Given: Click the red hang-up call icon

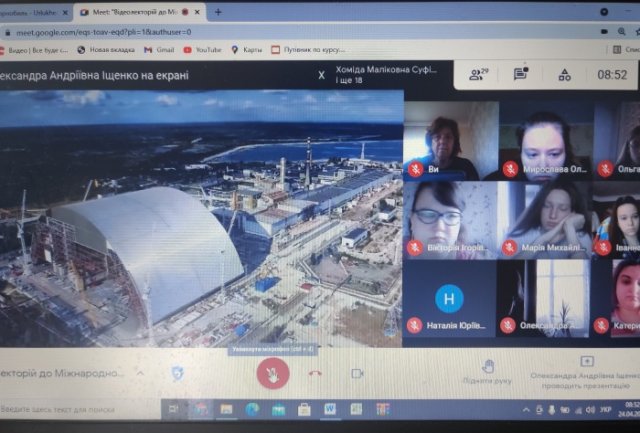Looking at the screenshot, I should [x=315, y=373].
